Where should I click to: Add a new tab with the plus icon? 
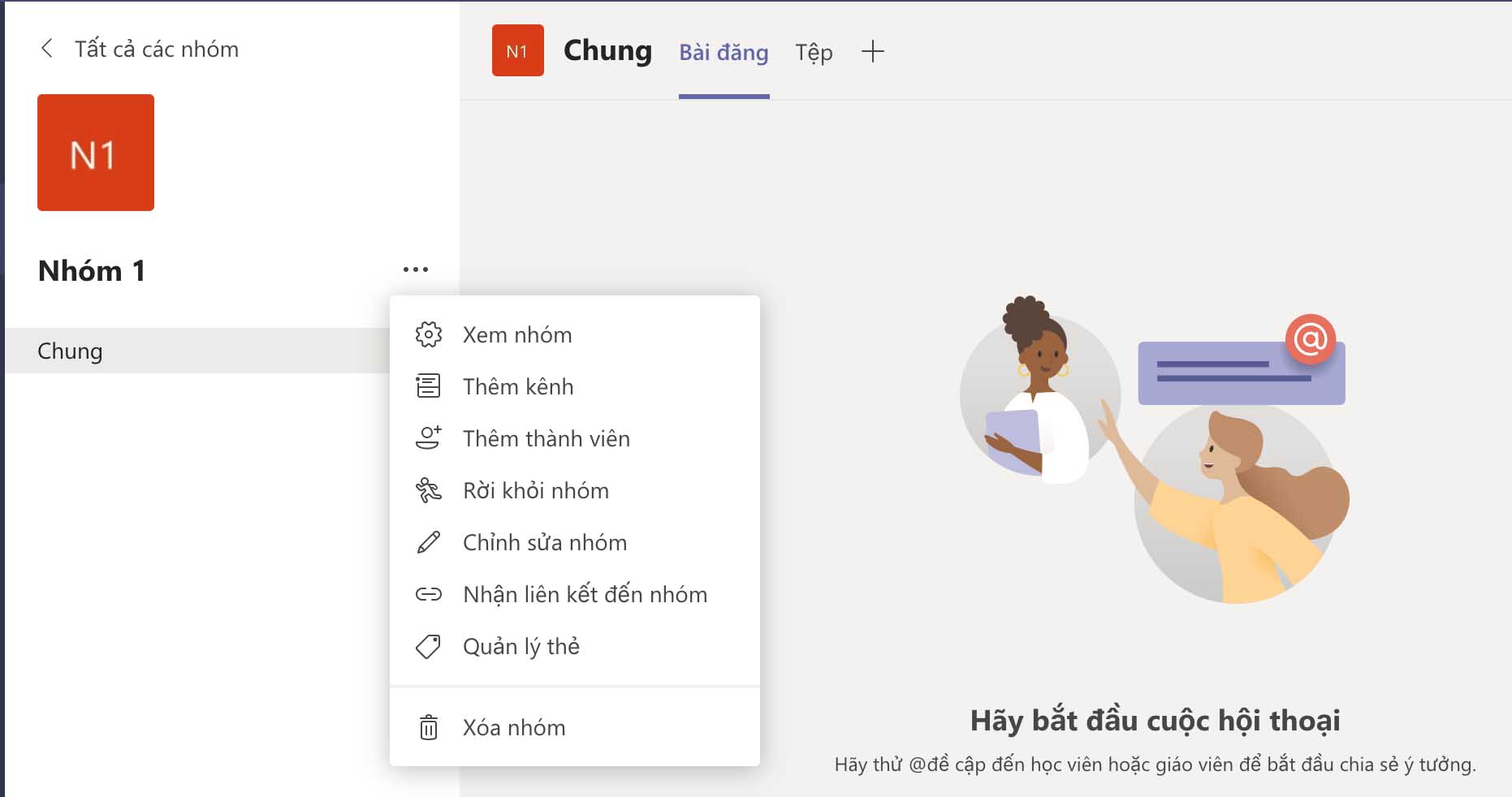point(872,52)
